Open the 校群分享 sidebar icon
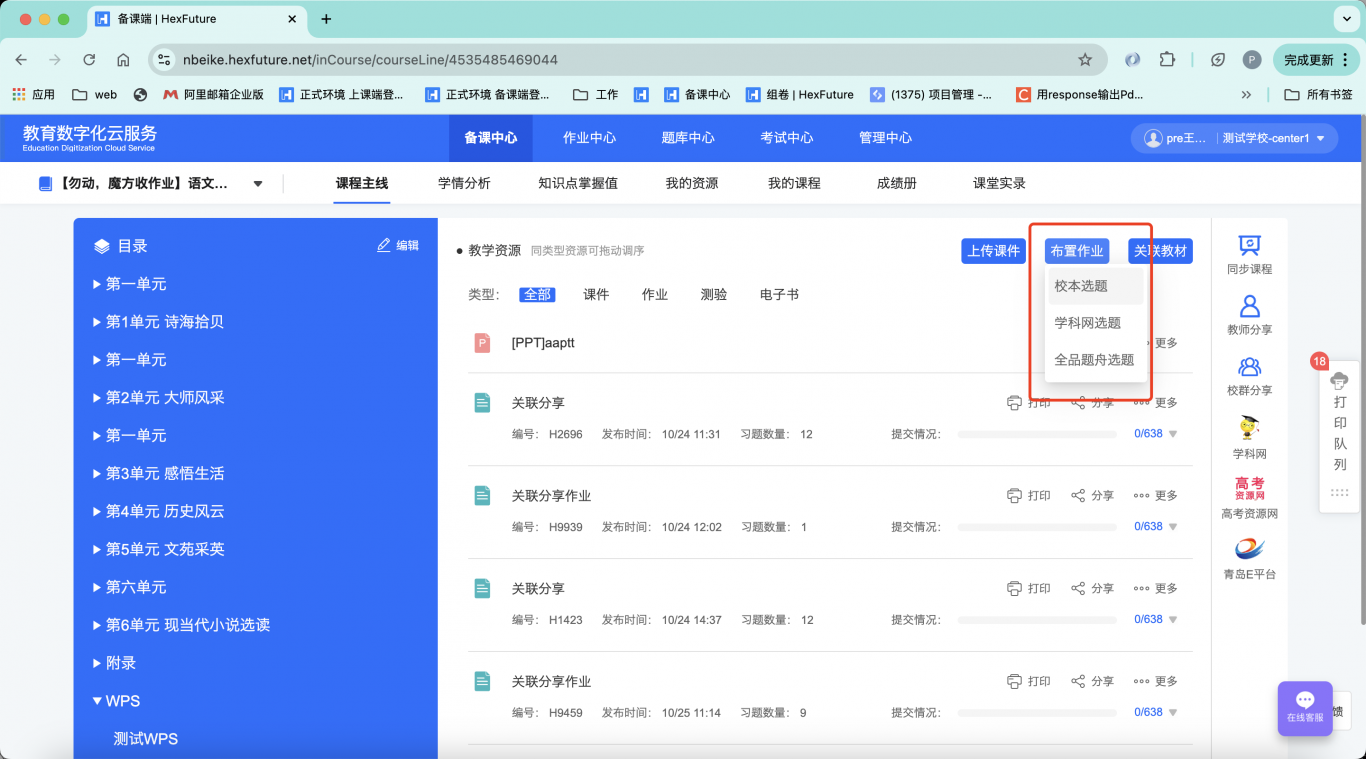 1249,376
